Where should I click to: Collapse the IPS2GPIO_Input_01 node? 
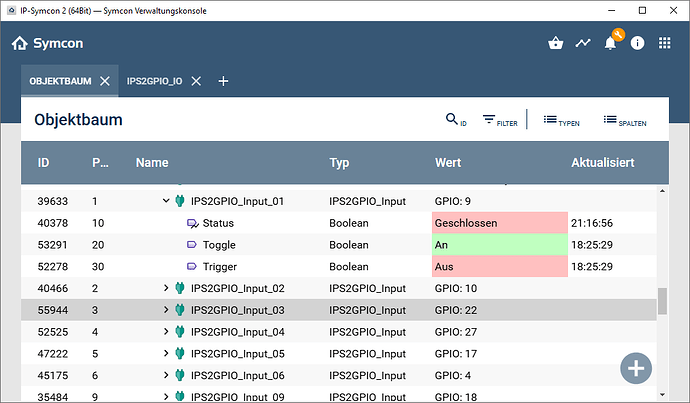pyautogui.click(x=166, y=201)
